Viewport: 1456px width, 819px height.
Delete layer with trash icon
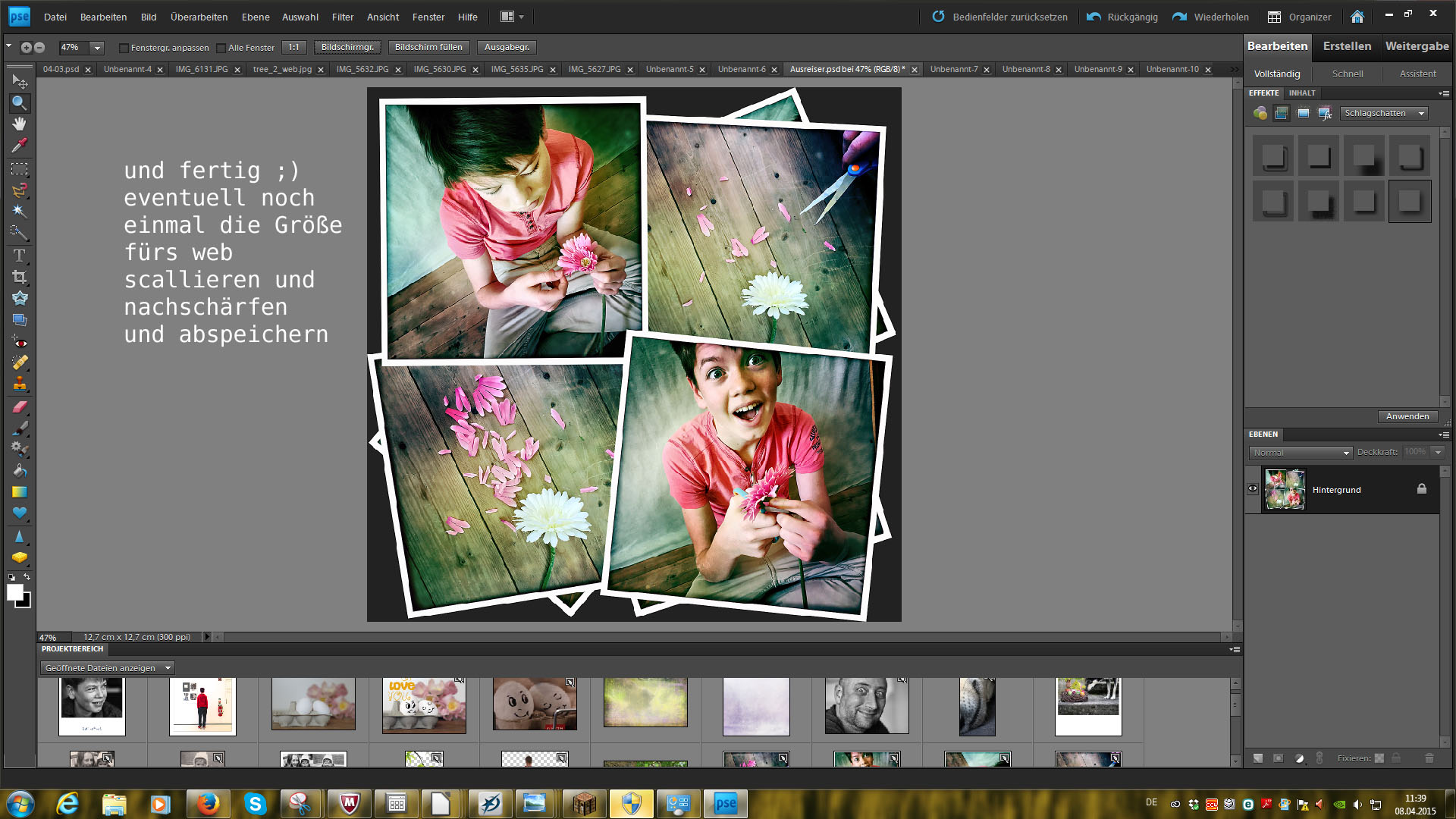coord(1429,758)
